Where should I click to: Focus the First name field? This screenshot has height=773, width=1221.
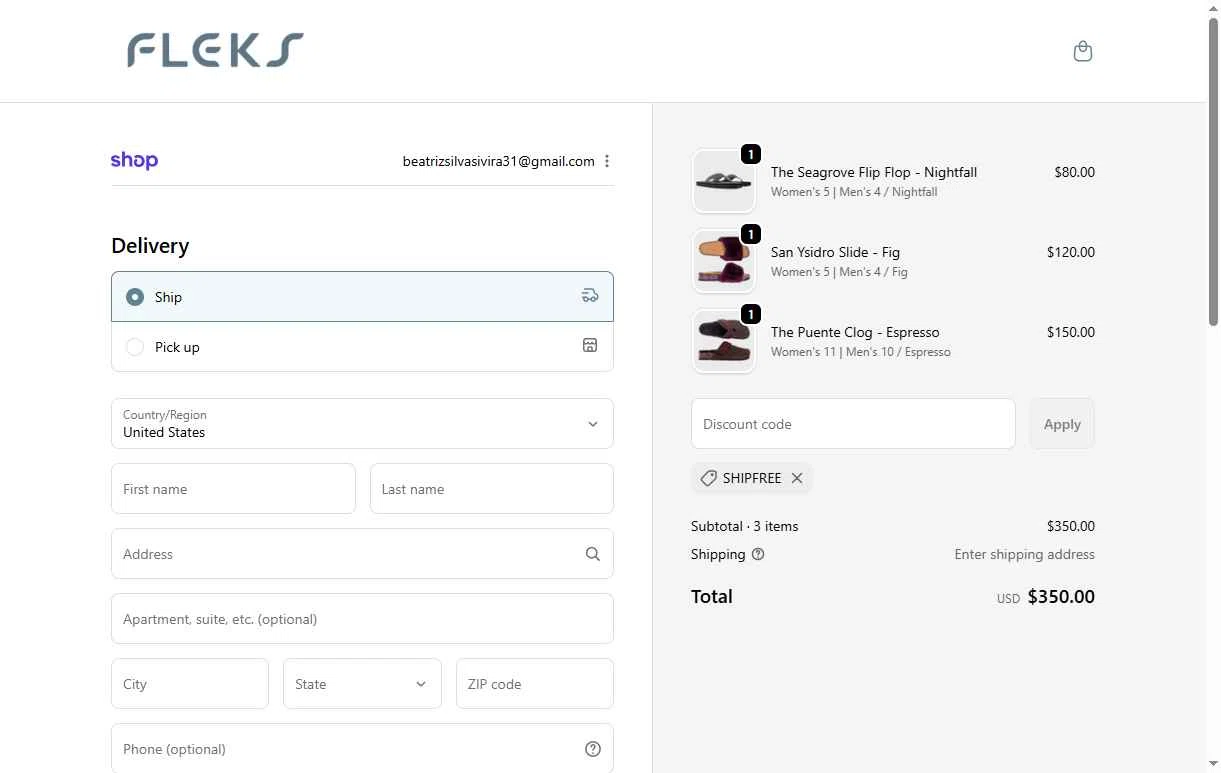pos(233,489)
